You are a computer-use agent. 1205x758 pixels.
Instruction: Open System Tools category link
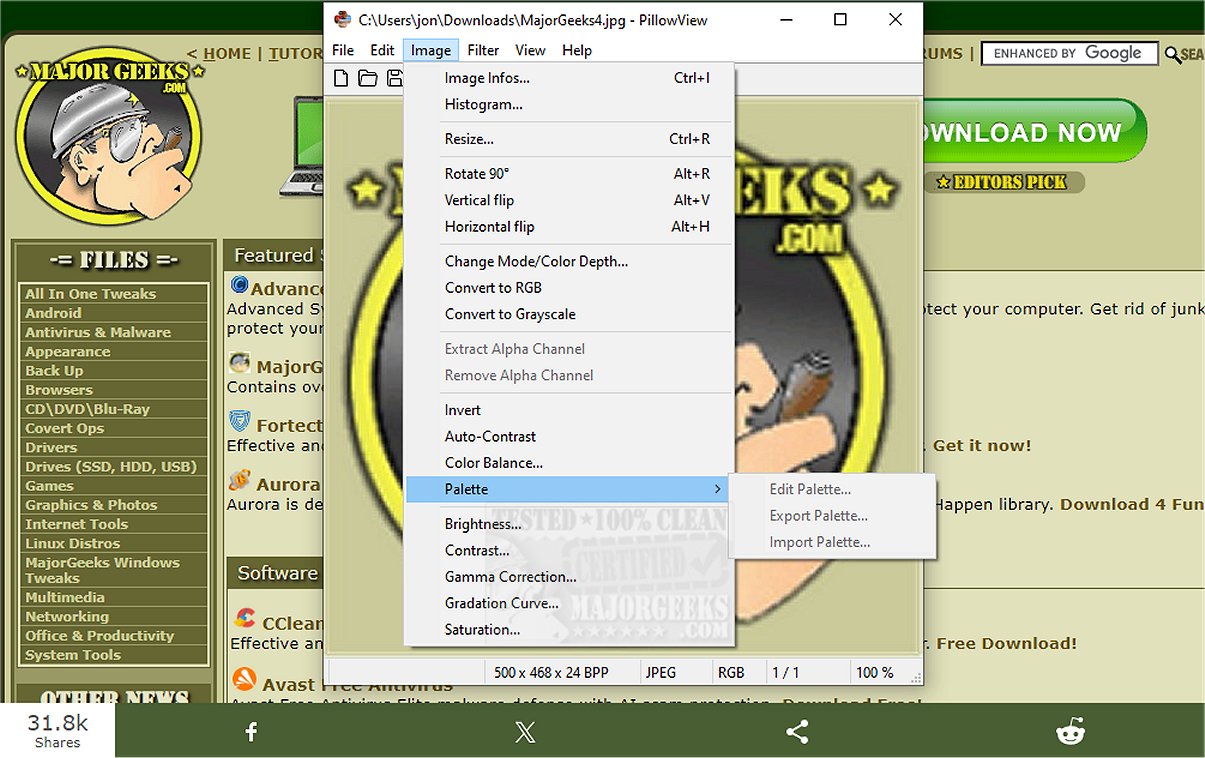[73, 655]
